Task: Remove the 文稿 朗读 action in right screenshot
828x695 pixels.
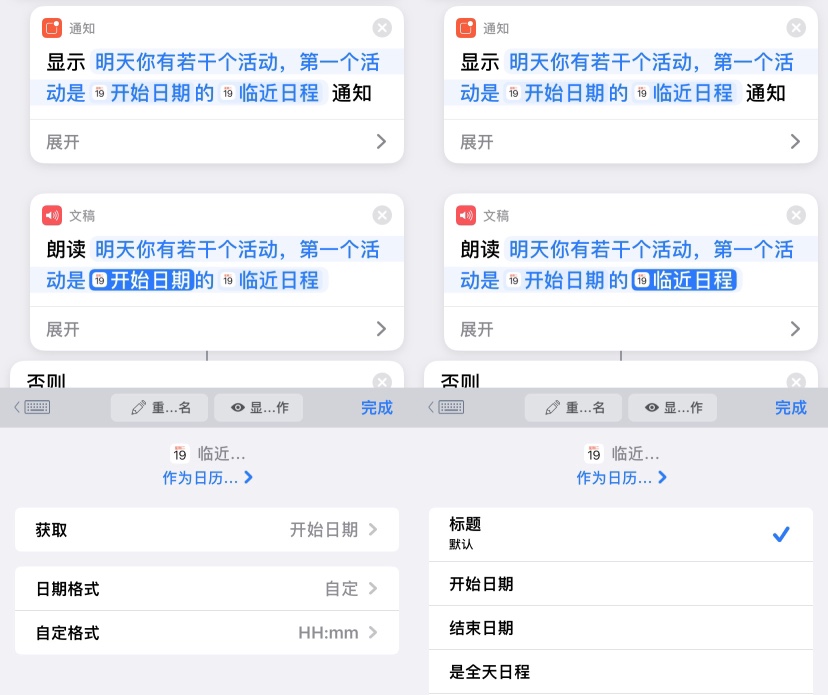Action: tap(796, 215)
